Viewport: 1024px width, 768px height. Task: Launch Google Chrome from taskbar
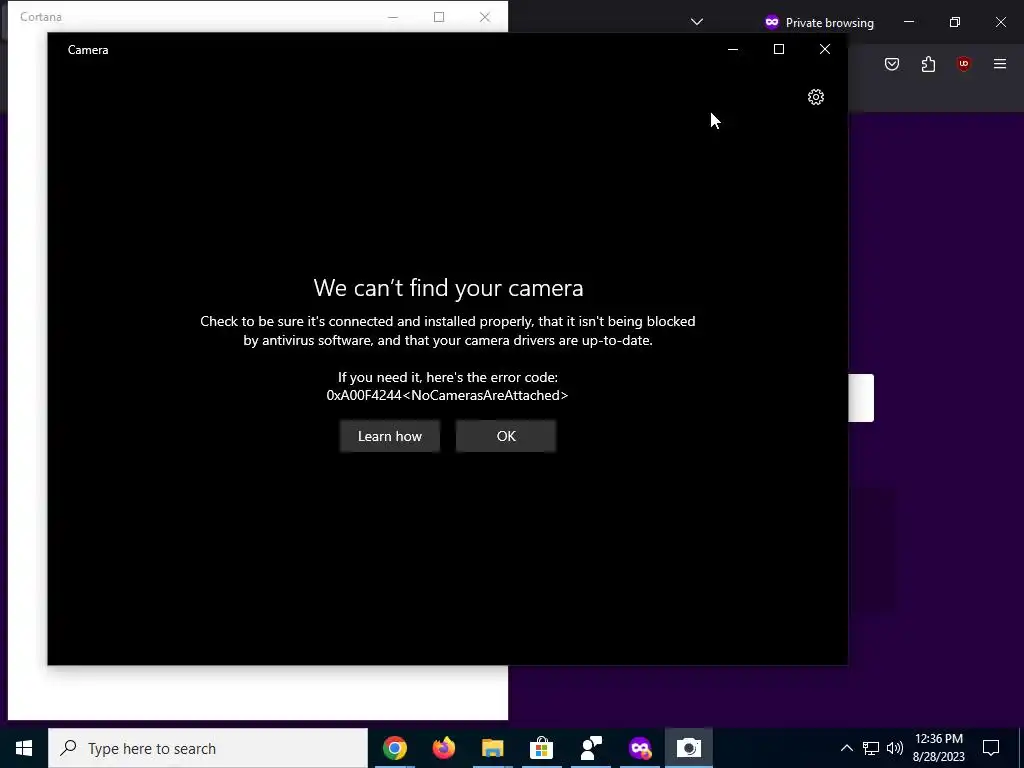(395, 748)
